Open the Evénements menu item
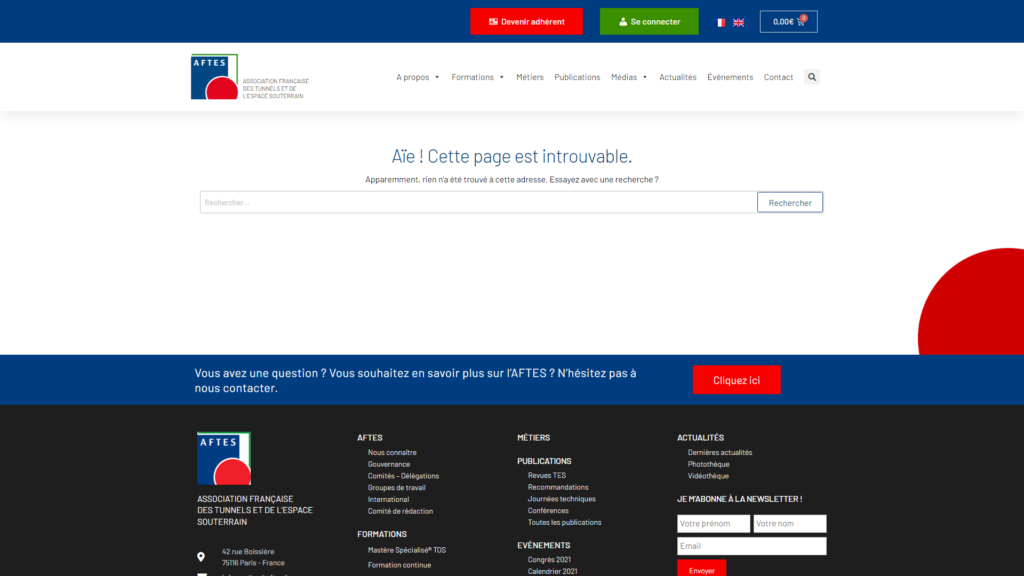Viewport: 1024px width, 576px height. (x=730, y=77)
